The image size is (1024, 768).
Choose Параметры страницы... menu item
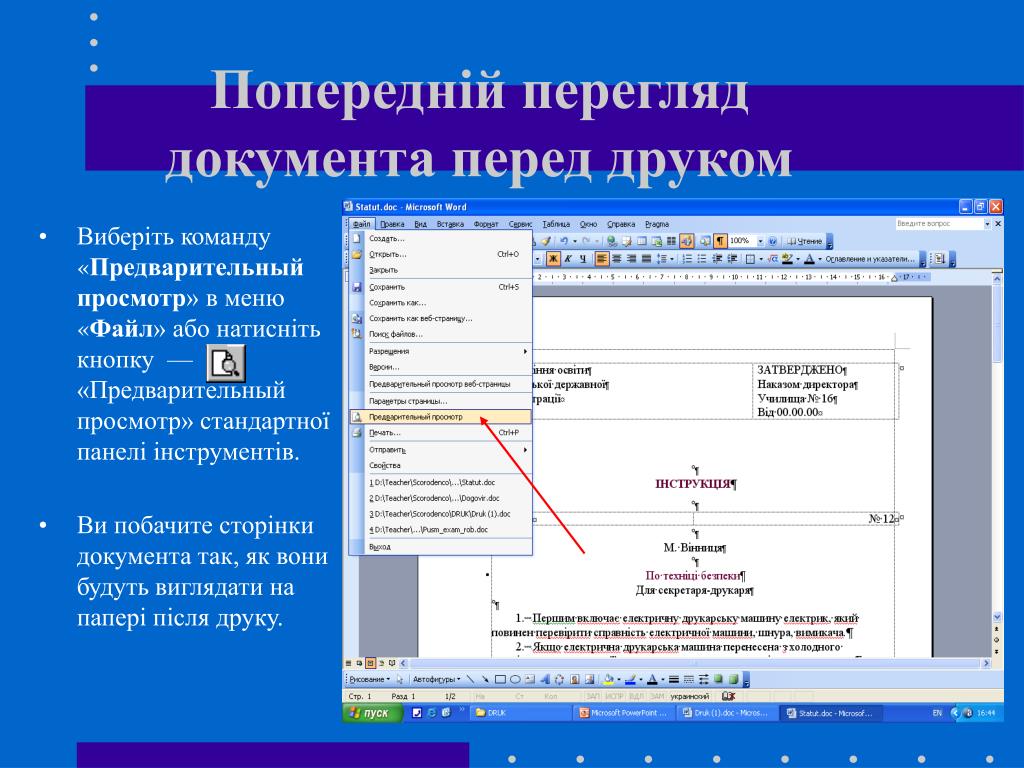point(441,401)
